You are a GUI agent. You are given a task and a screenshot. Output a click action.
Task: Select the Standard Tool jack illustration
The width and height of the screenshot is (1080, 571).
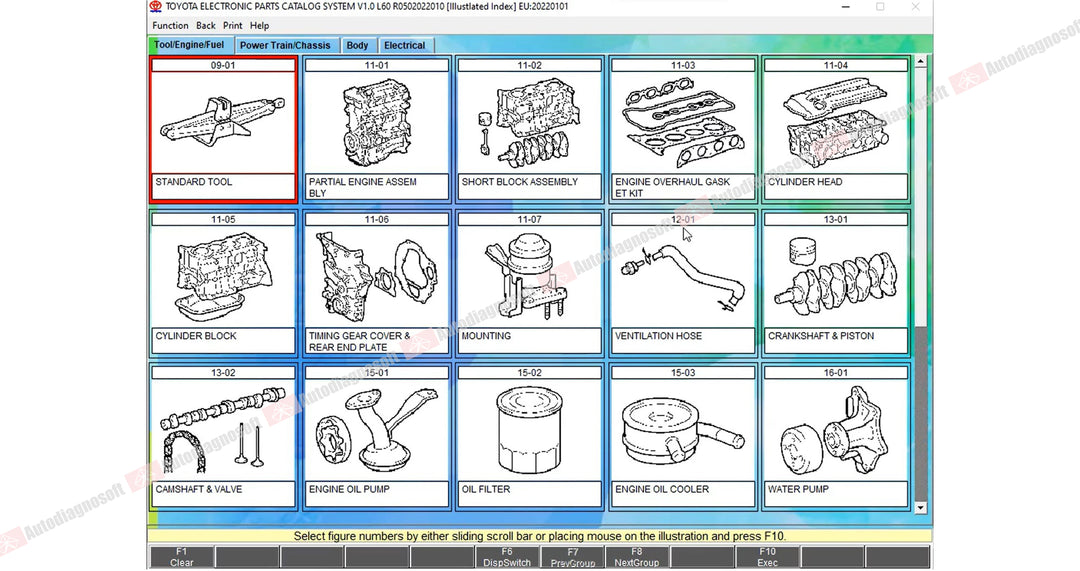223,123
